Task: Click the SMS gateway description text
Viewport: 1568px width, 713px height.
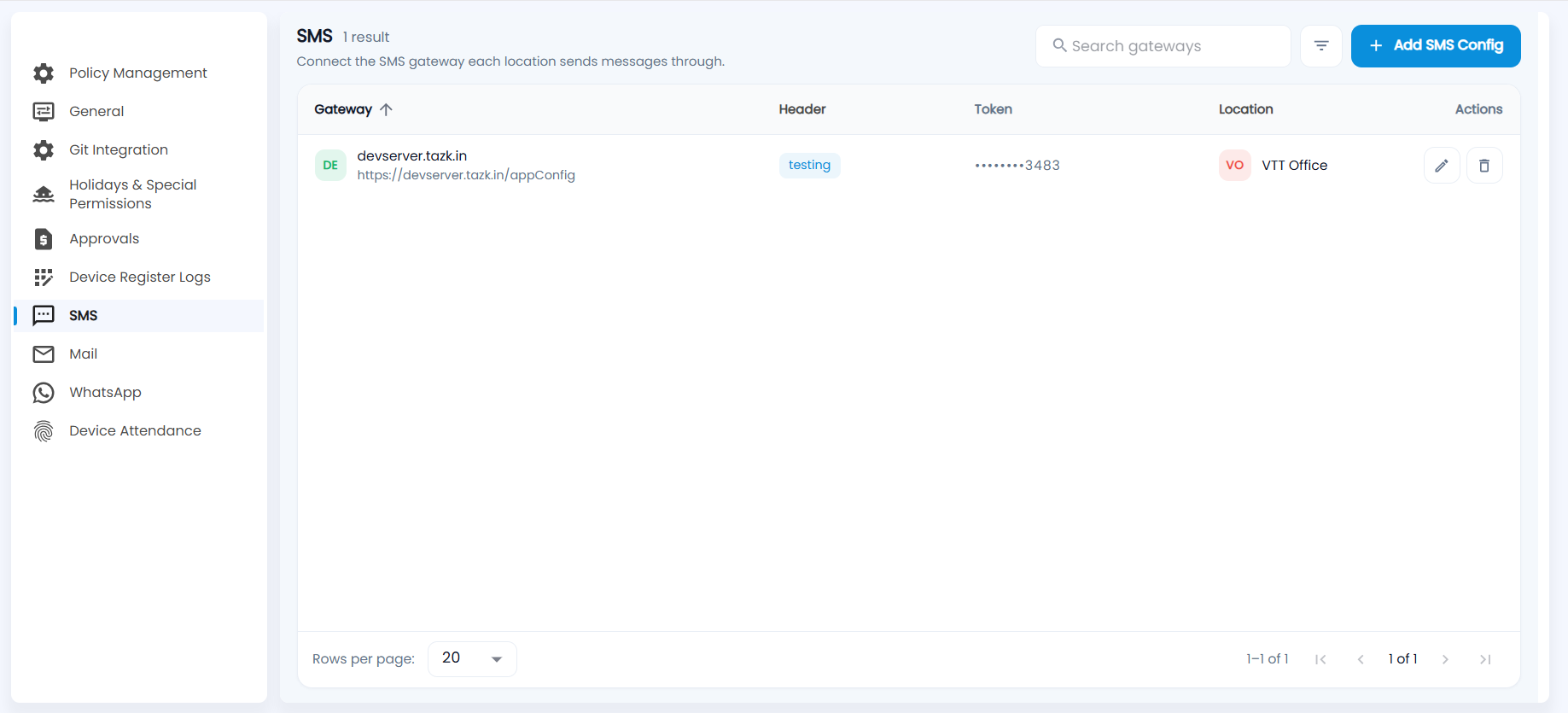Action: click(x=510, y=61)
